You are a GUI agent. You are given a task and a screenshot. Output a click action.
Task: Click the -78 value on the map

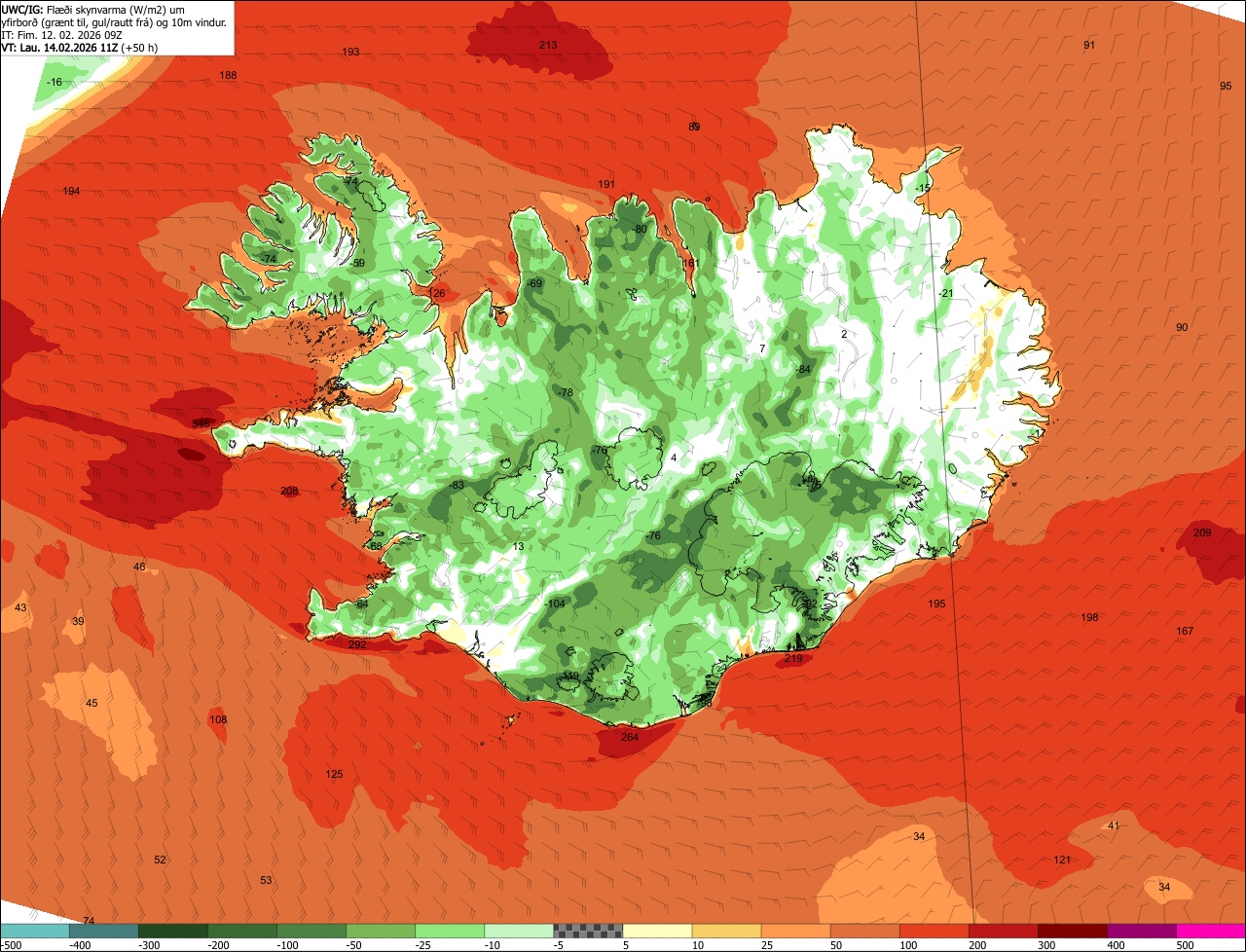(x=566, y=391)
